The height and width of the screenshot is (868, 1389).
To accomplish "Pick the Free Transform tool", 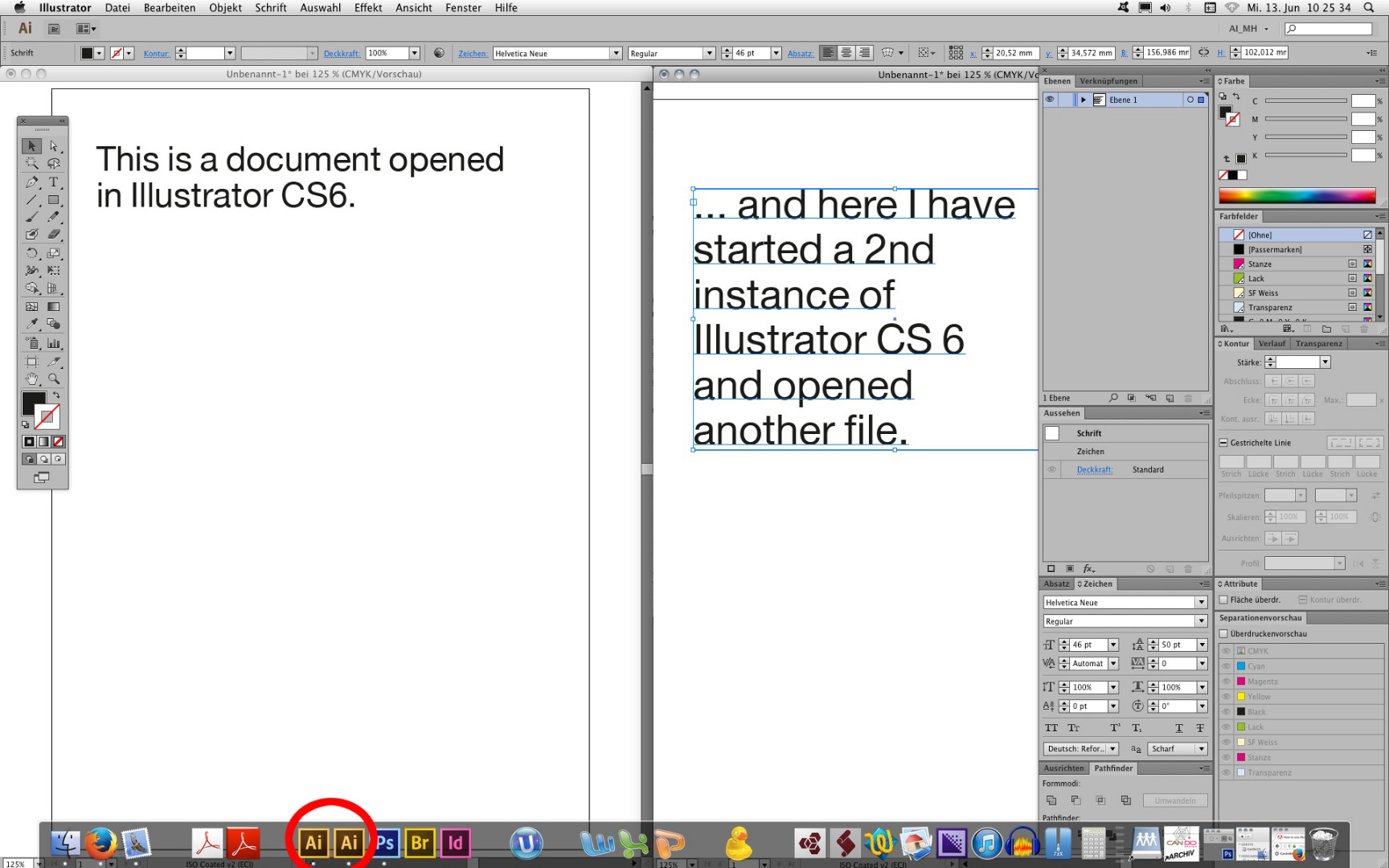I will tap(54, 271).
